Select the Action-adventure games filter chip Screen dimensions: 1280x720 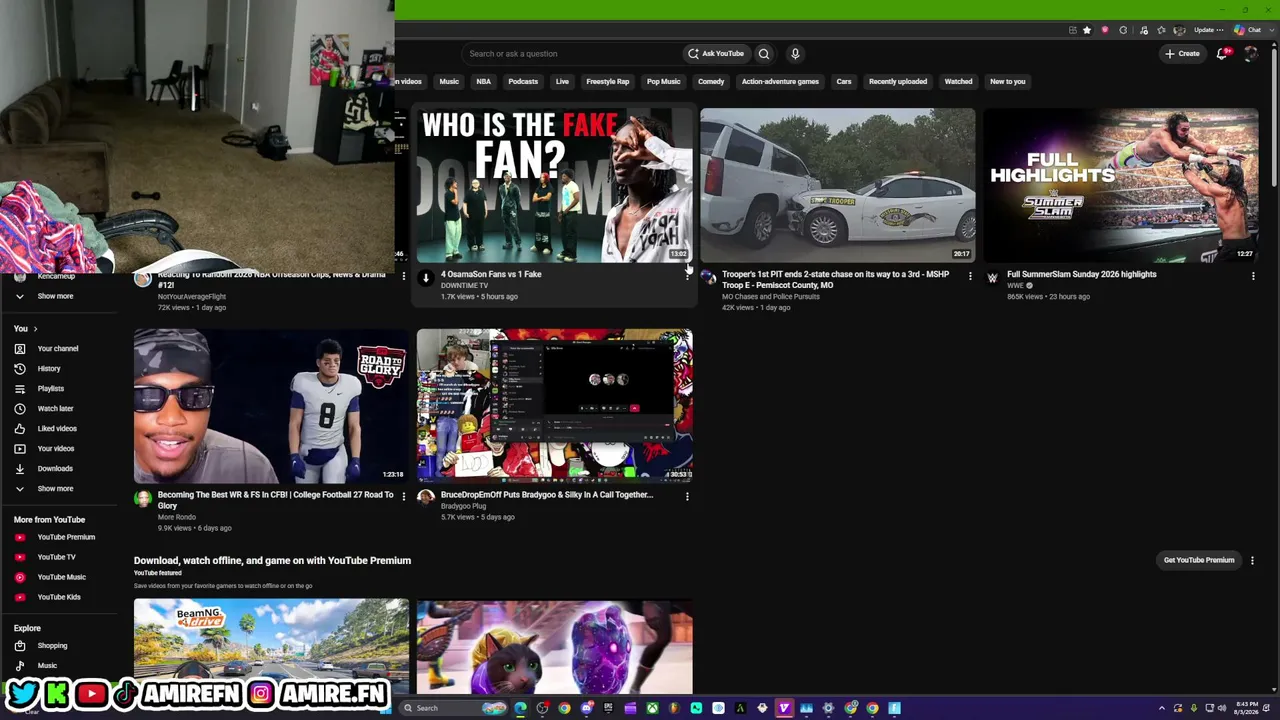pyautogui.click(x=780, y=82)
